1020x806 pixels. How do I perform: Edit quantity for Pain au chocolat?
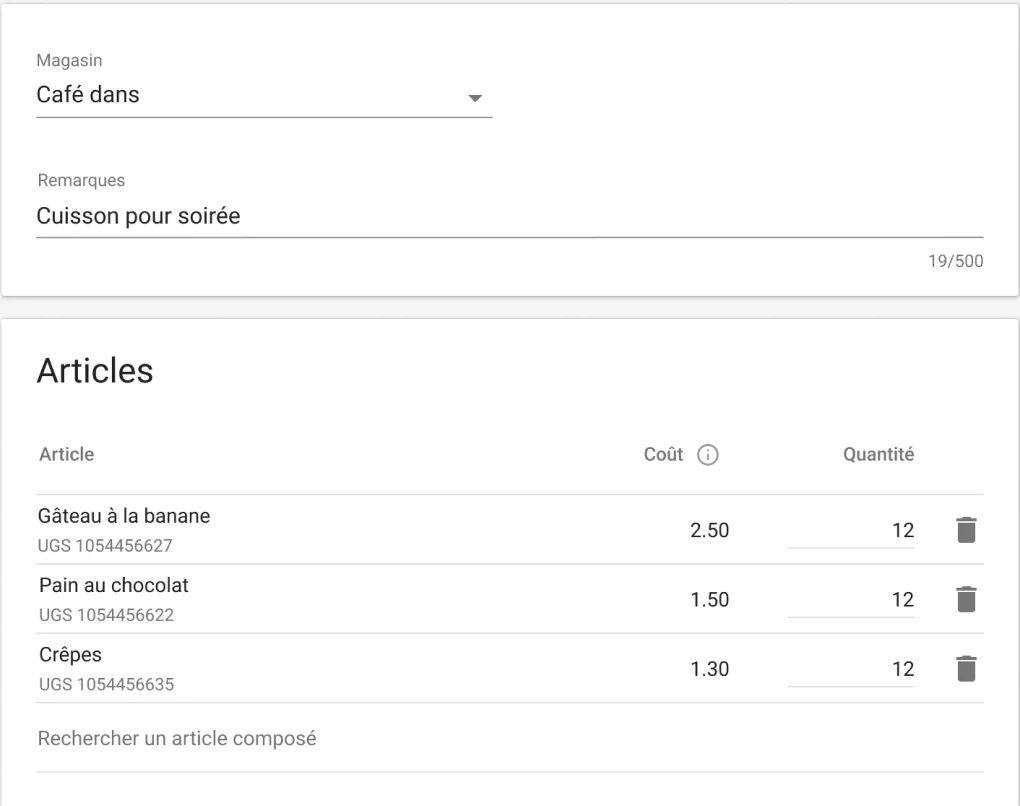(851, 600)
